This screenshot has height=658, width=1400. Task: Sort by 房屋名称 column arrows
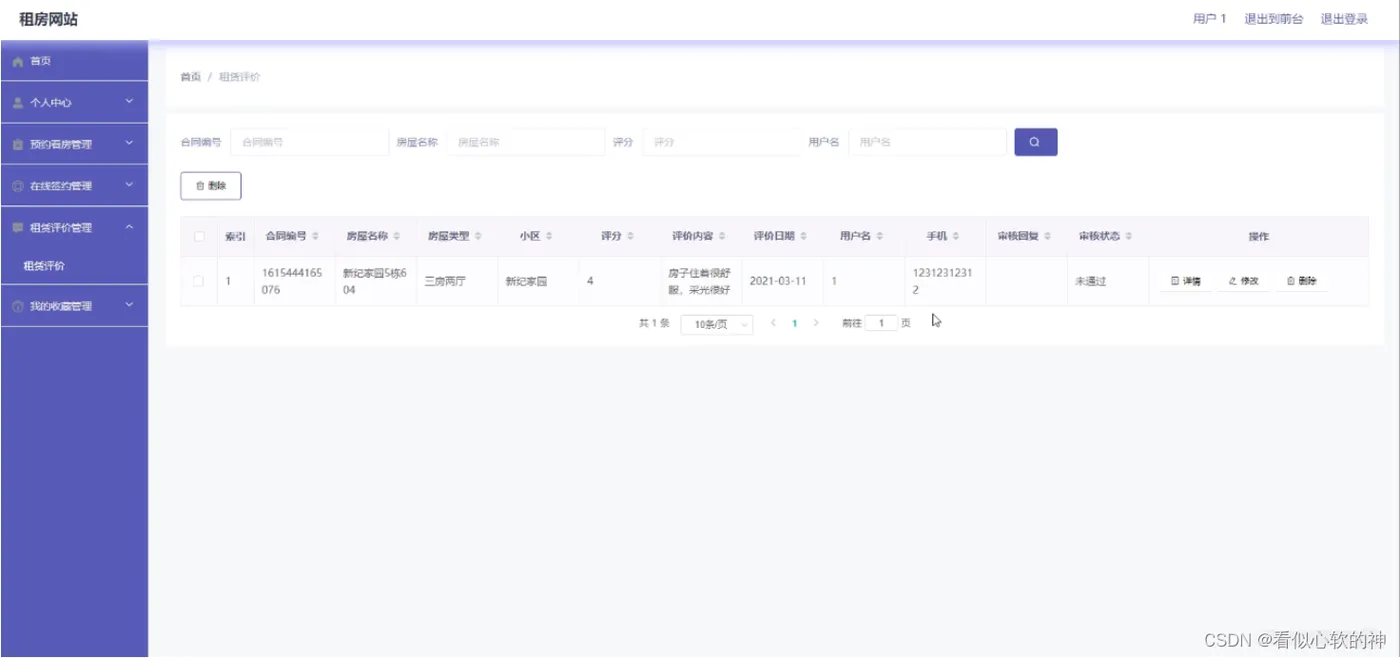pyautogui.click(x=397, y=237)
